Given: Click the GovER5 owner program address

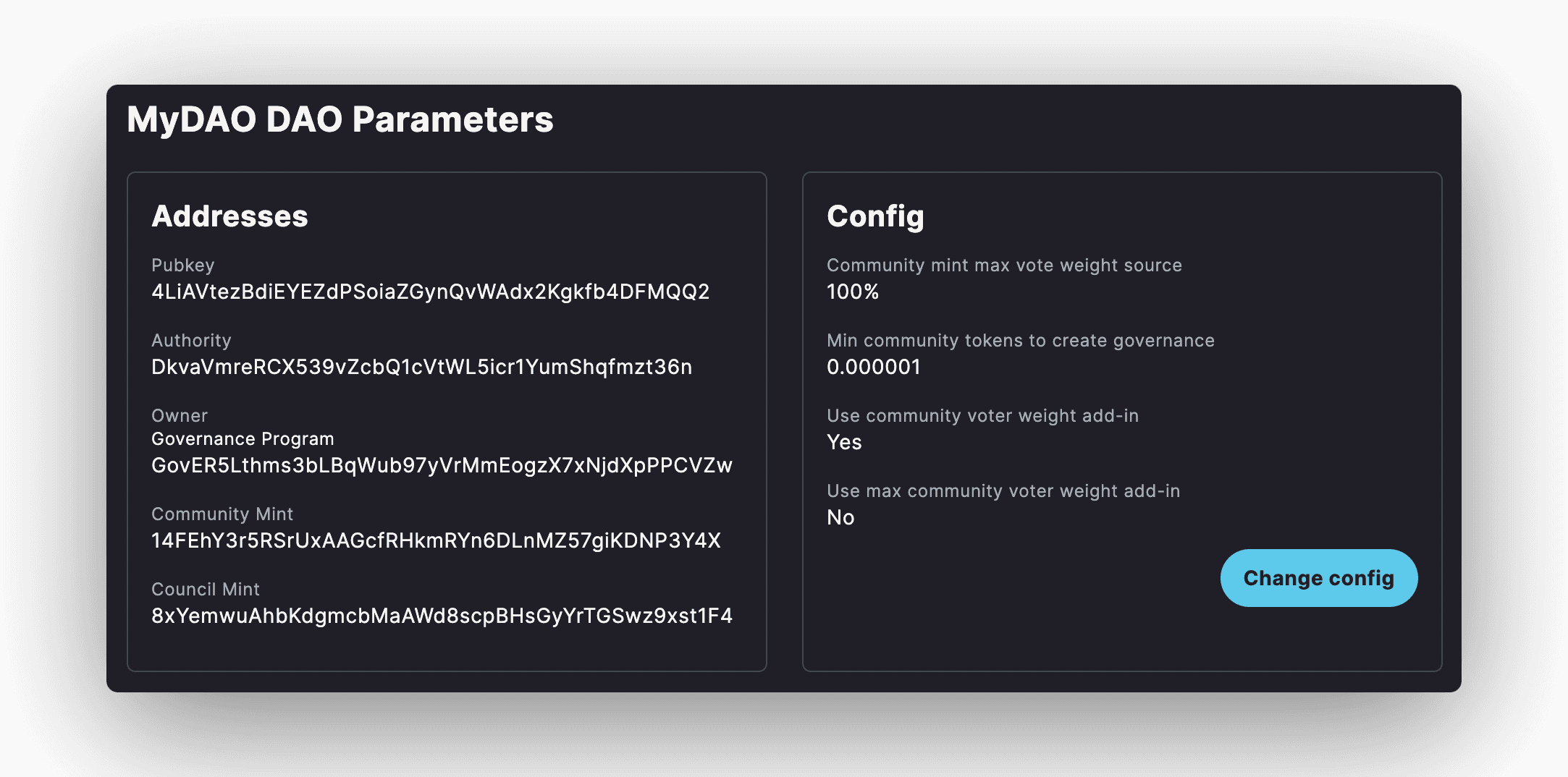Looking at the screenshot, I should tap(442, 465).
